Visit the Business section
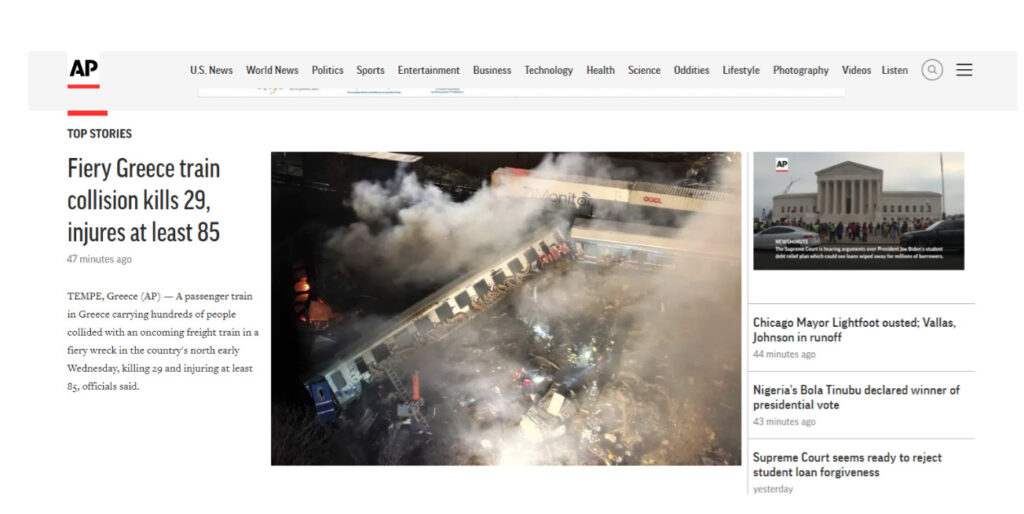The height and width of the screenshot is (514, 1024). pyautogui.click(x=492, y=70)
